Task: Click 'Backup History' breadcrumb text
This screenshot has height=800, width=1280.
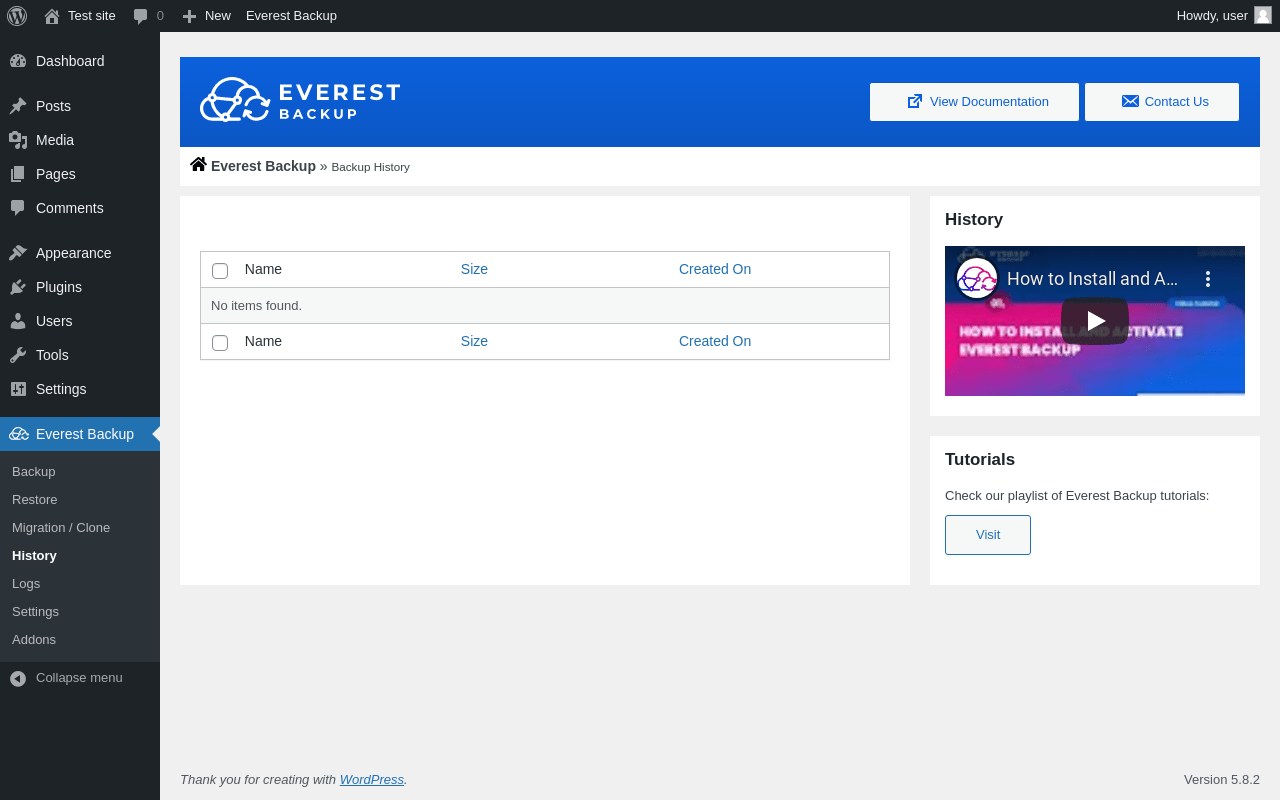Action: point(371,167)
